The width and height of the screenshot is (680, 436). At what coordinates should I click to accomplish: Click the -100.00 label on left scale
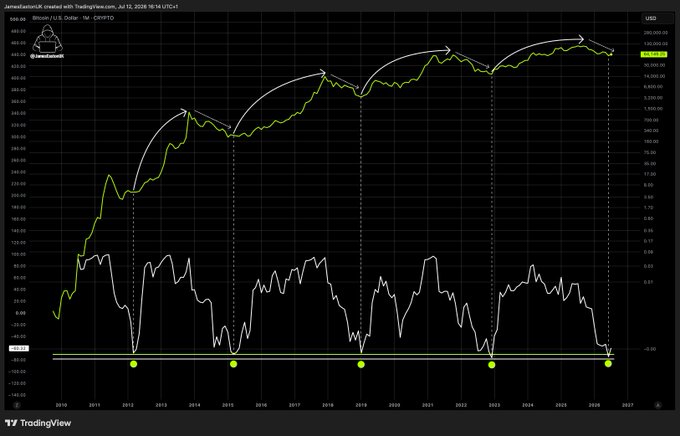(x=18, y=372)
